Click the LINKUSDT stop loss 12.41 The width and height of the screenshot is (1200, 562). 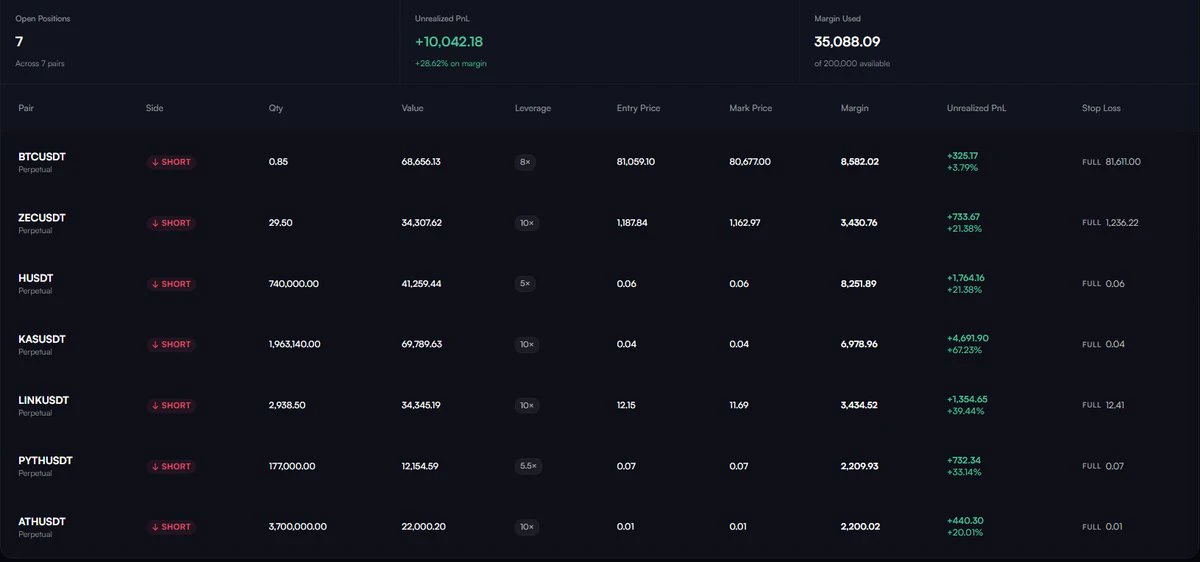[1115, 405]
